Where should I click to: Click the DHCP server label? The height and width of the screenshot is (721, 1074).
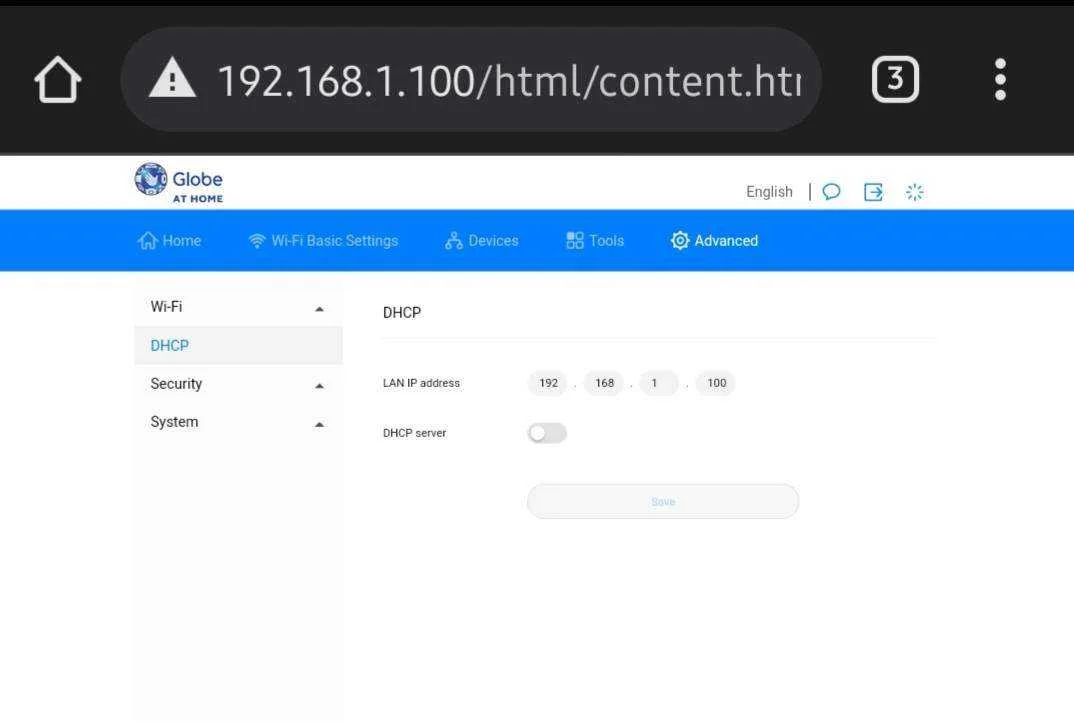414,433
